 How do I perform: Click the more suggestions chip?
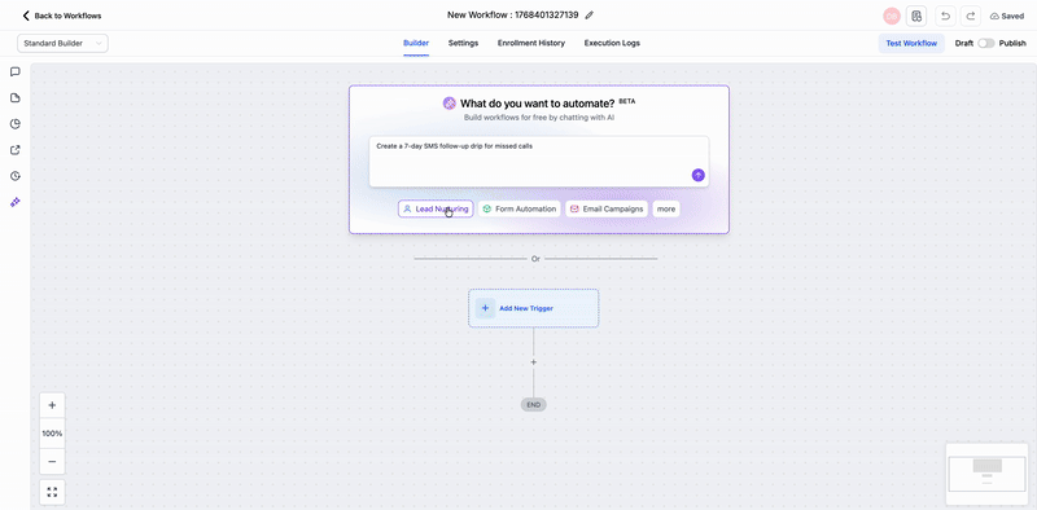point(666,209)
